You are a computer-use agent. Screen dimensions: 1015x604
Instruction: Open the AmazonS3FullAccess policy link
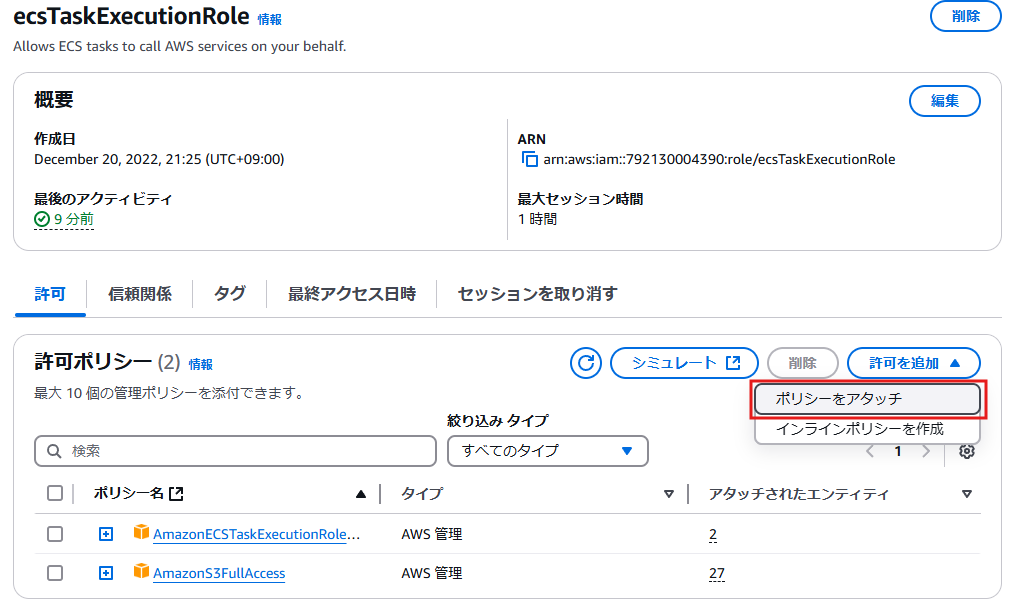coord(219,574)
